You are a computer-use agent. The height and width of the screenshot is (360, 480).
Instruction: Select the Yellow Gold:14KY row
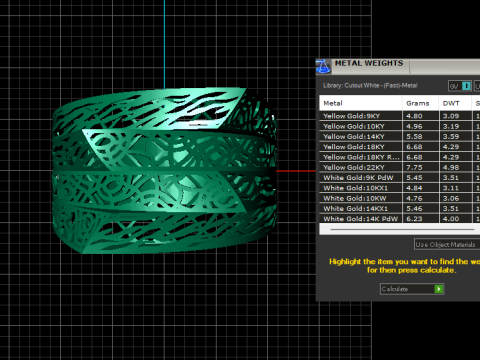400,137
